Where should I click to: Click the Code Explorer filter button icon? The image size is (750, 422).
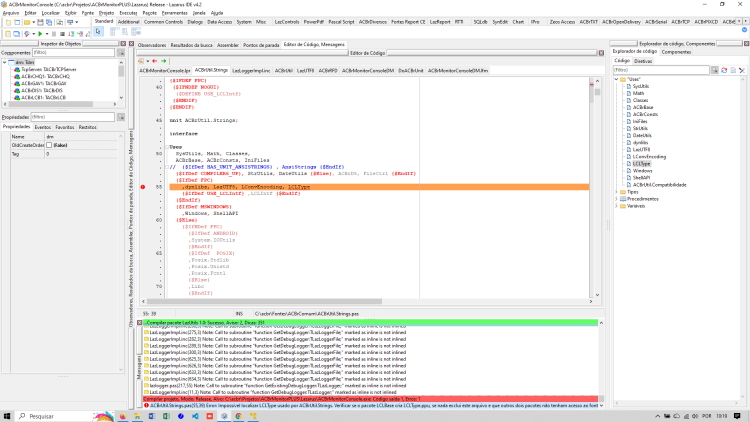pyautogui.click(x=715, y=70)
